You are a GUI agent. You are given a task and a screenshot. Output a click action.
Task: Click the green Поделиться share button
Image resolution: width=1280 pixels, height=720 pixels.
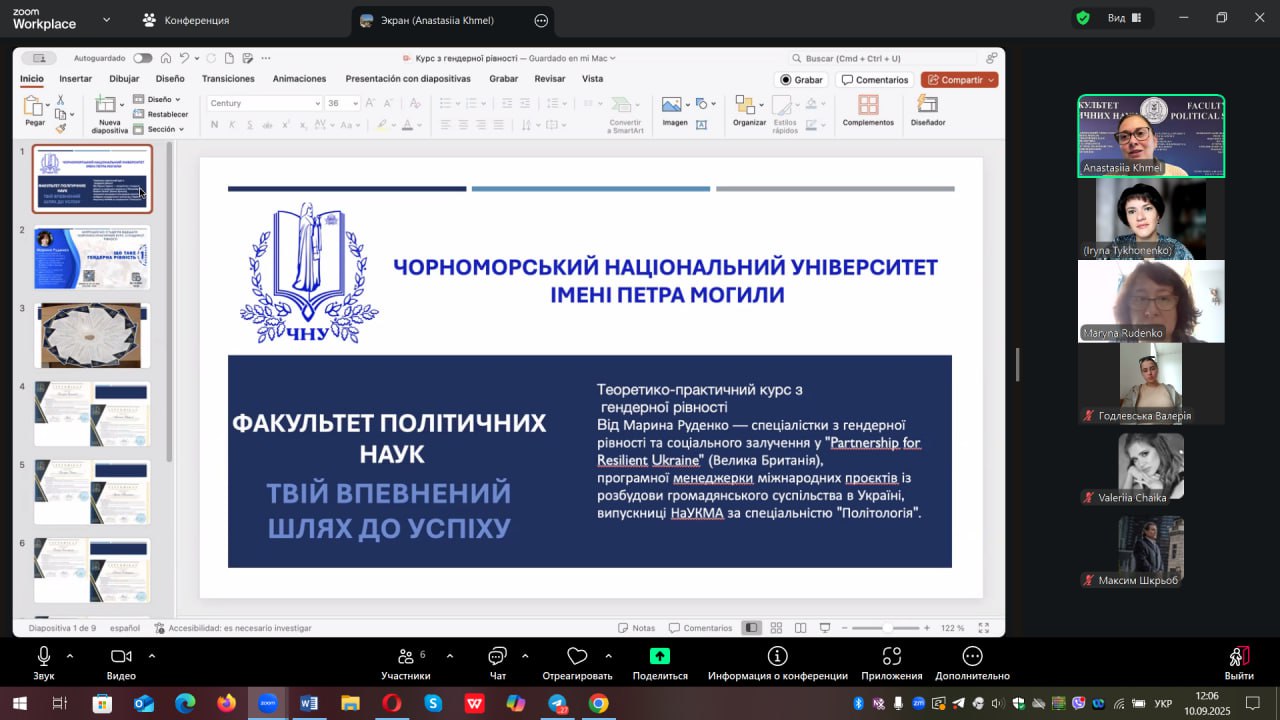[660, 664]
